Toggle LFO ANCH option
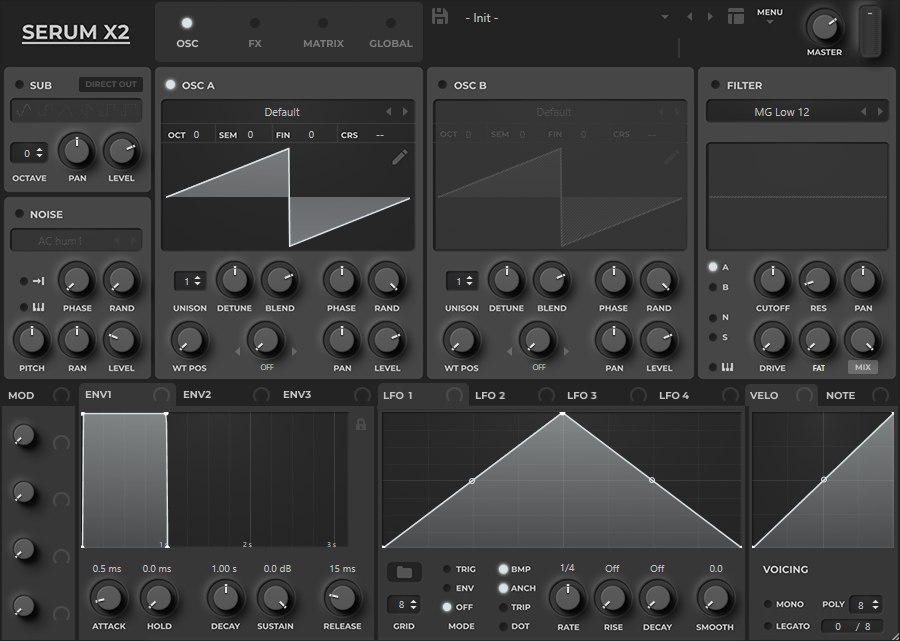 (x=503, y=588)
